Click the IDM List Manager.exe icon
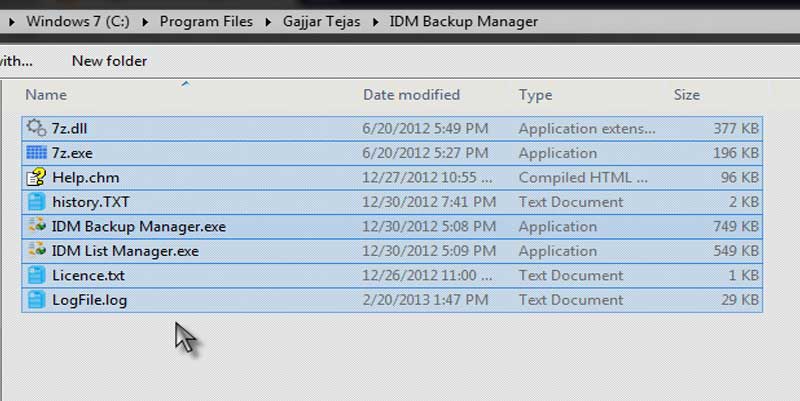This screenshot has height=401, width=800. (36, 250)
